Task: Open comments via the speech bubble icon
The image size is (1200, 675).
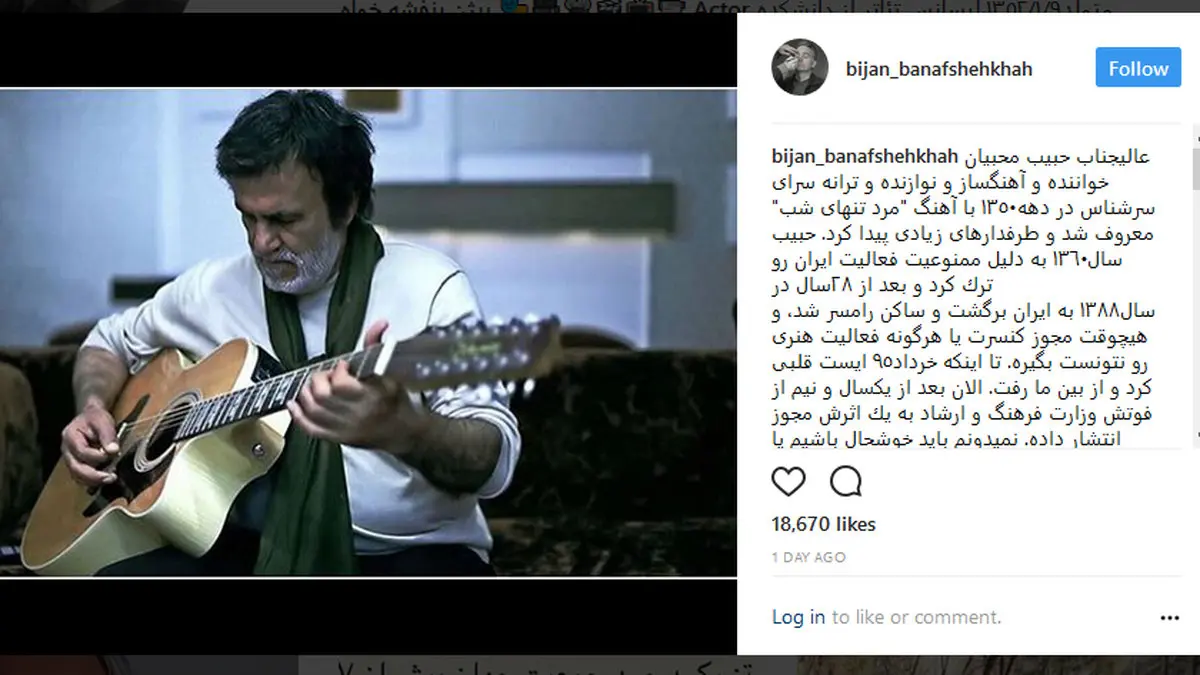Action: click(x=846, y=482)
